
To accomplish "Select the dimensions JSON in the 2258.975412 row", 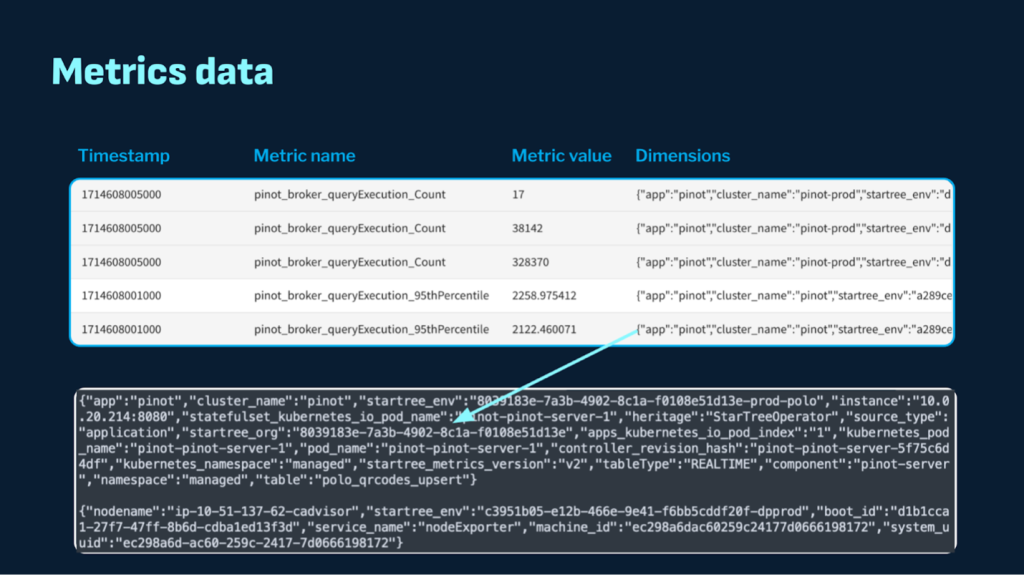I will [x=793, y=296].
